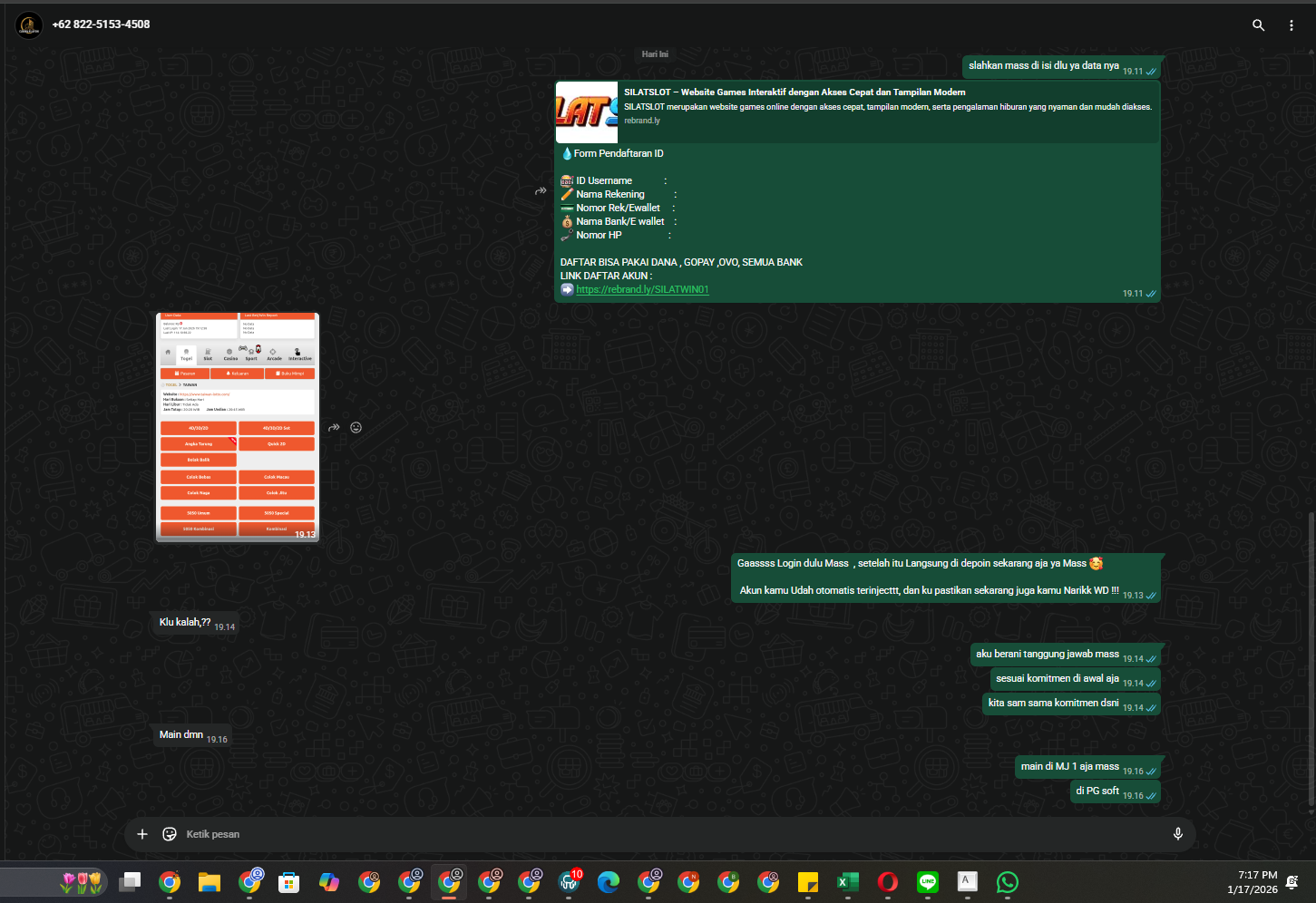Start a voice message with the microphone
The width and height of the screenshot is (1316, 903).
point(1178,834)
